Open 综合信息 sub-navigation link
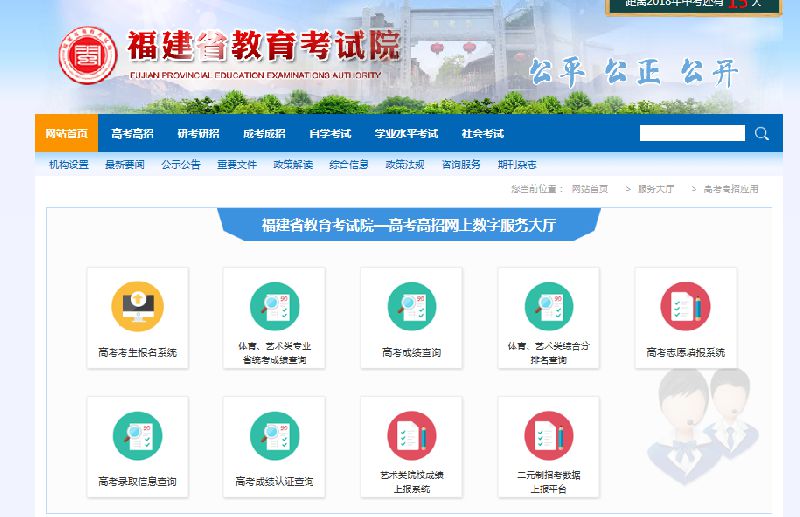 [349, 165]
